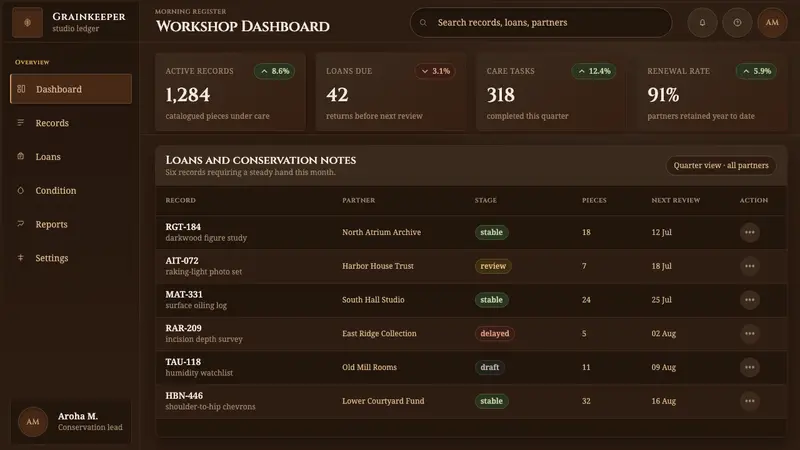Open actions menu for RGT-184 row
800x450 pixels.
point(749,232)
